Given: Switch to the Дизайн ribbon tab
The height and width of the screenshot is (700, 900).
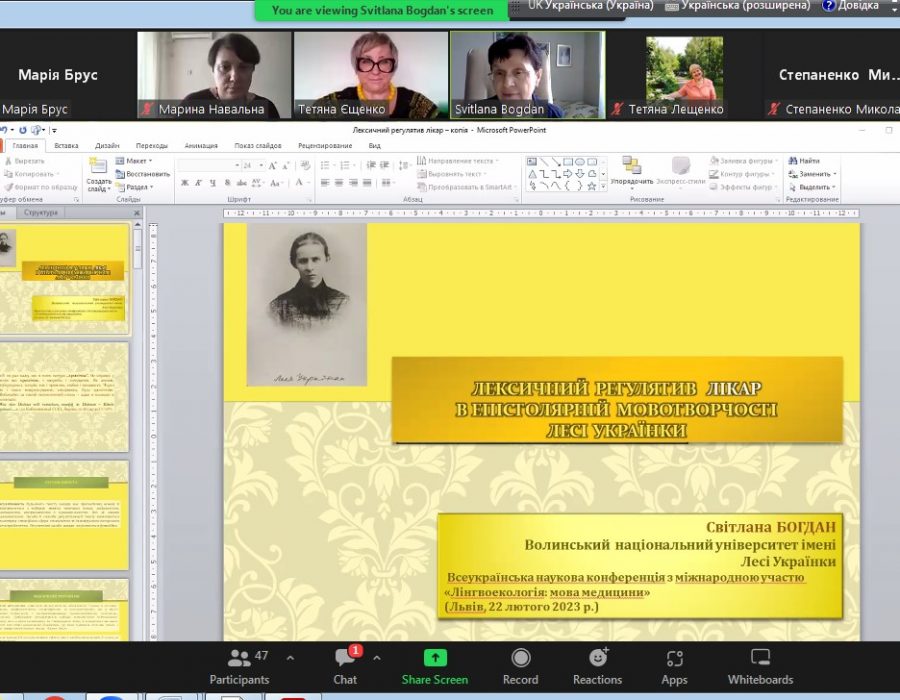Looking at the screenshot, I should (x=107, y=145).
